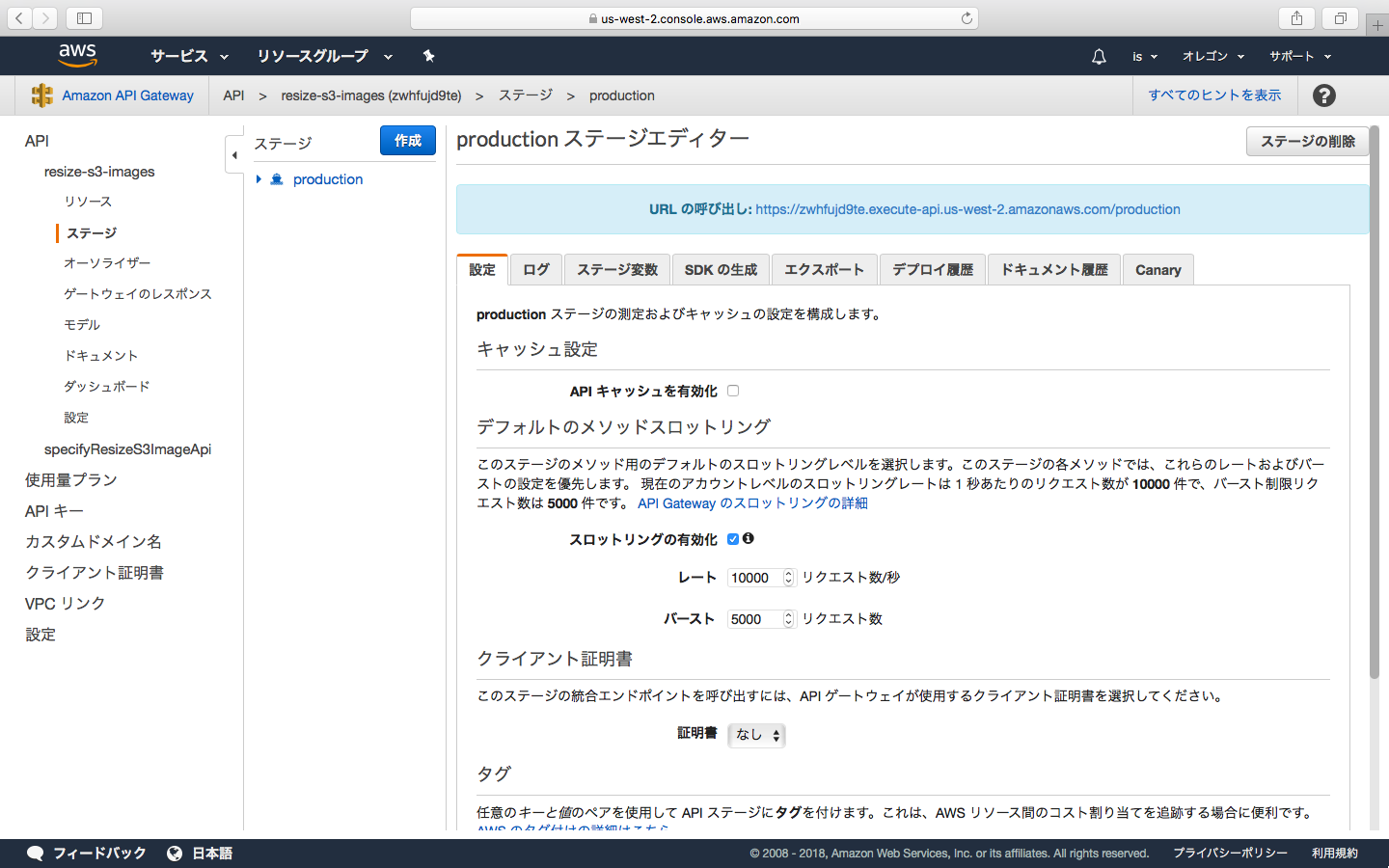Viewport: 1389px width, 868px height.
Task: Expand the production stage tree arrow
Action: click(x=259, y=179)
